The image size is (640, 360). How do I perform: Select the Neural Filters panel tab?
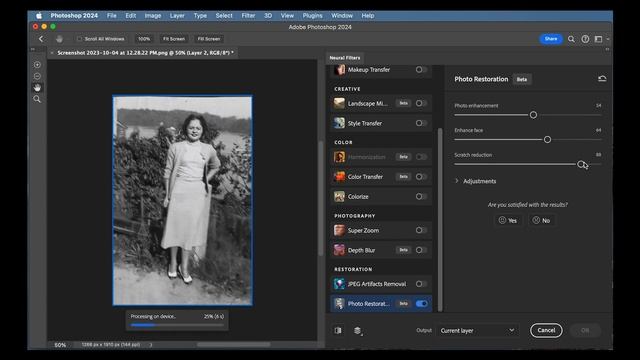(344, 58)
